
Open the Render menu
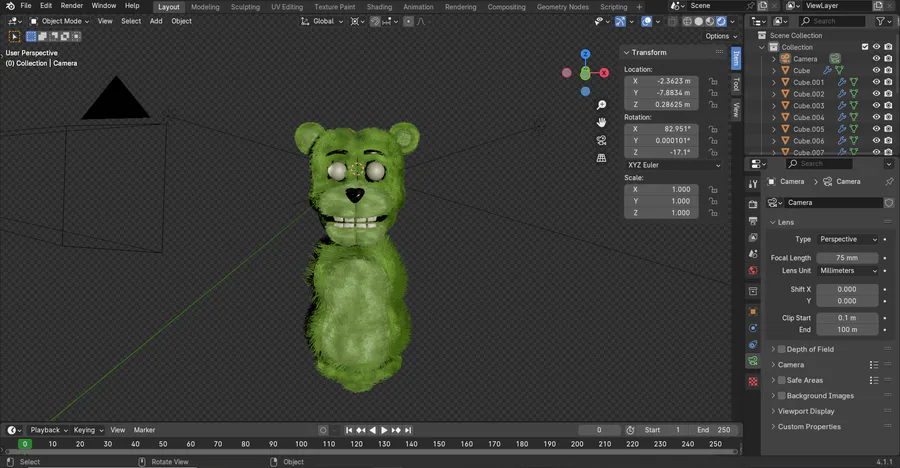tap(72, 6)
